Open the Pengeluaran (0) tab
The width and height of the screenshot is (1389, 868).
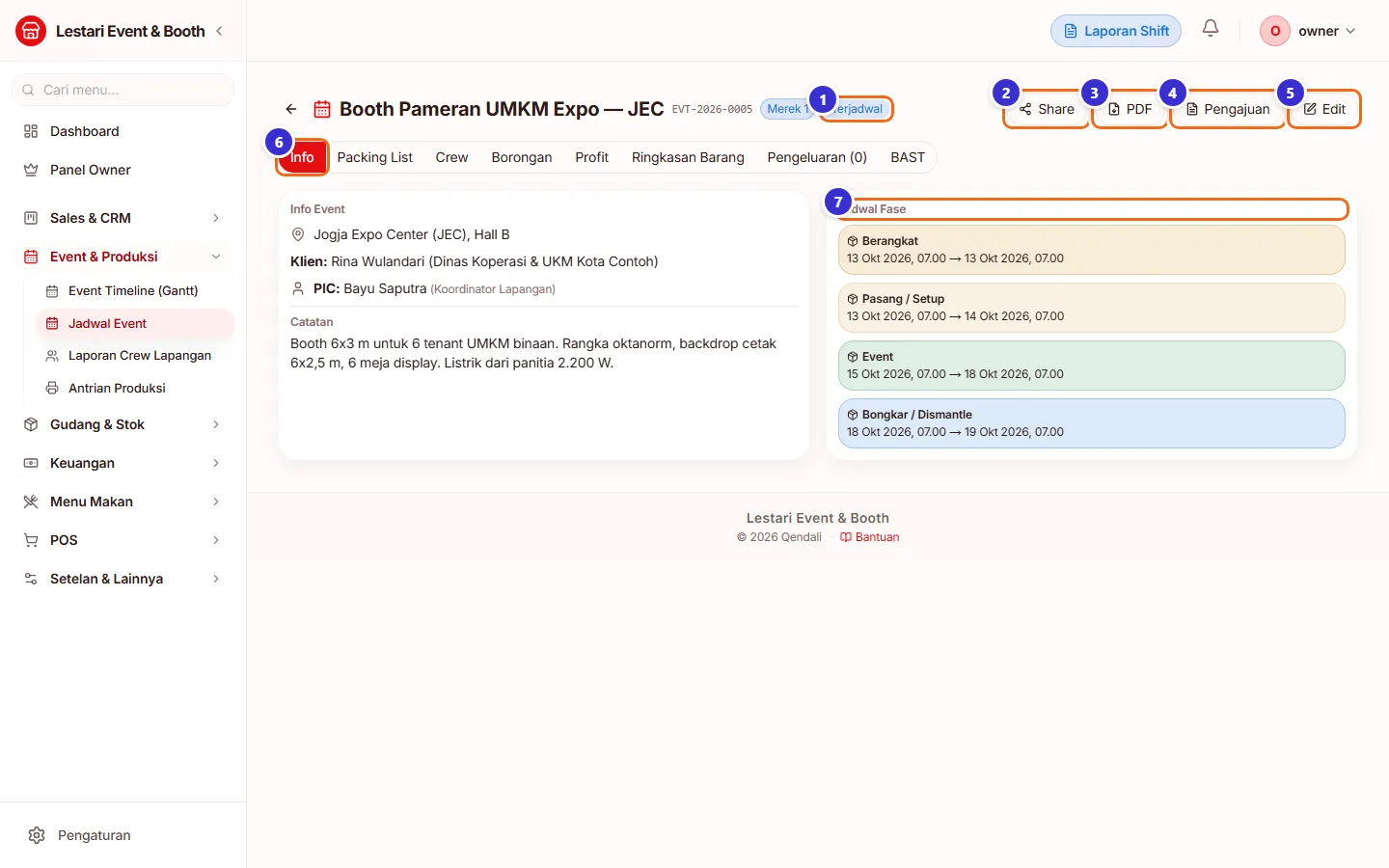[x=817, y=157]
